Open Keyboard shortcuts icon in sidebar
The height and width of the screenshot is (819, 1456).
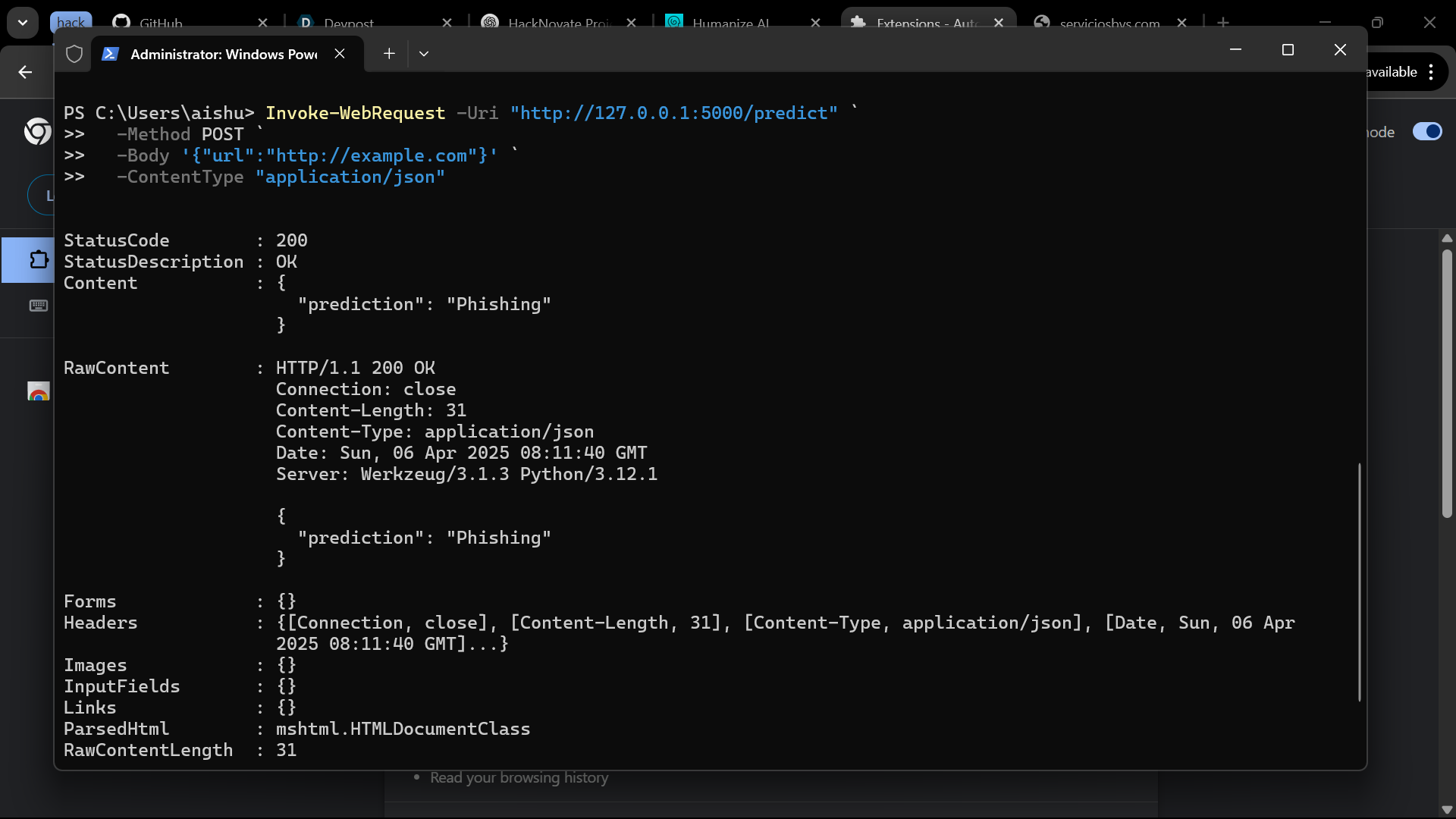(38, 306)
